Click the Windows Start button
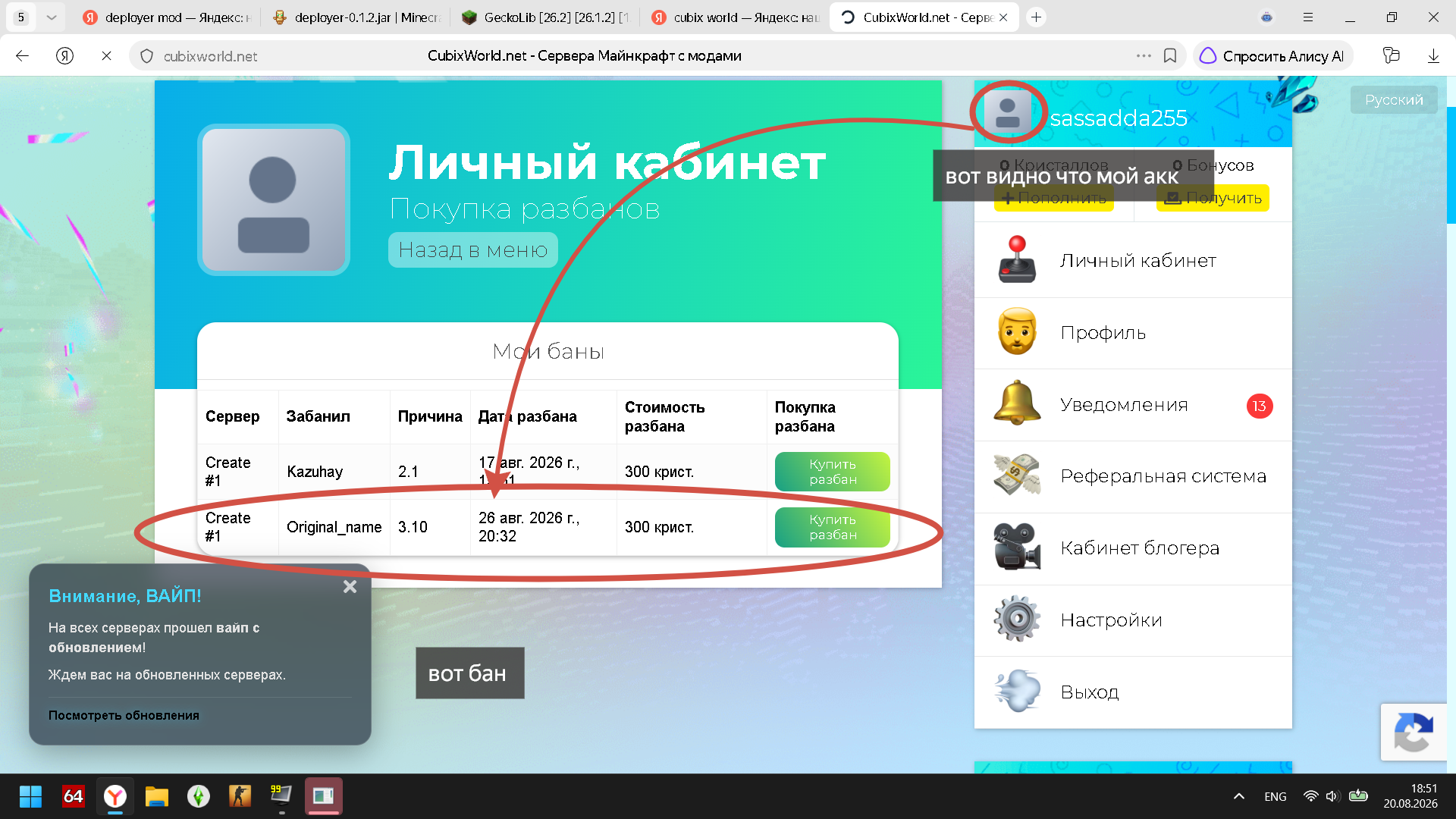Viewport: 1456px width, 819px height. tap(30, 796)
